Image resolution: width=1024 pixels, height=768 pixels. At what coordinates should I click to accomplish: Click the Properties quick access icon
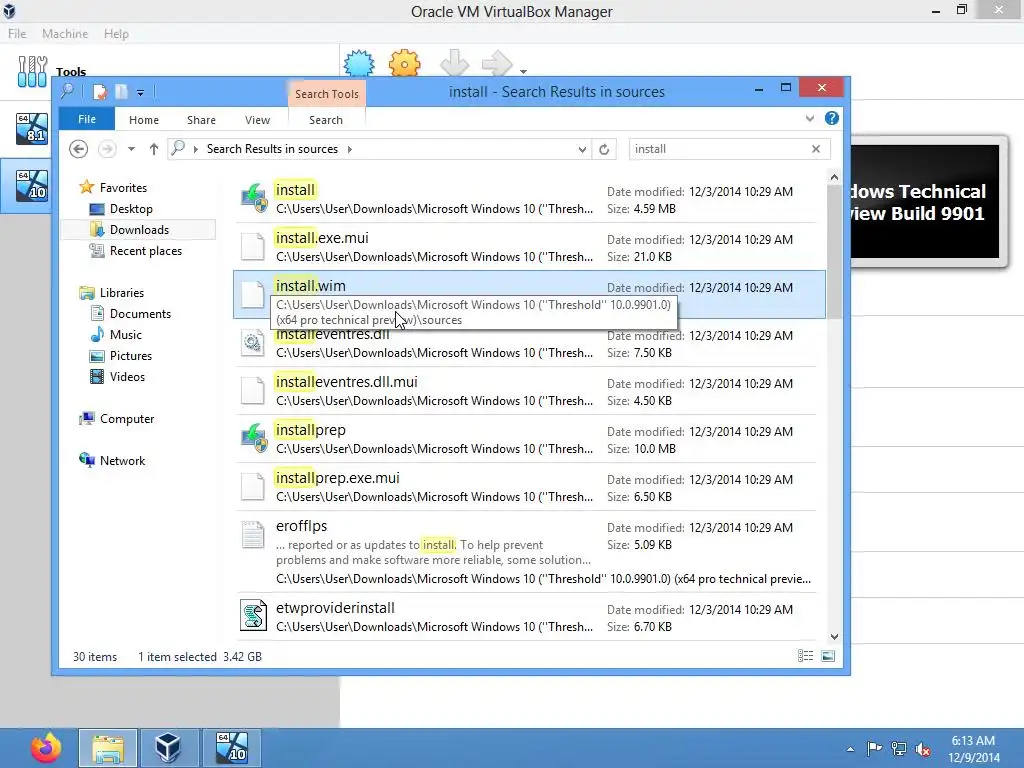click(100, 92)
